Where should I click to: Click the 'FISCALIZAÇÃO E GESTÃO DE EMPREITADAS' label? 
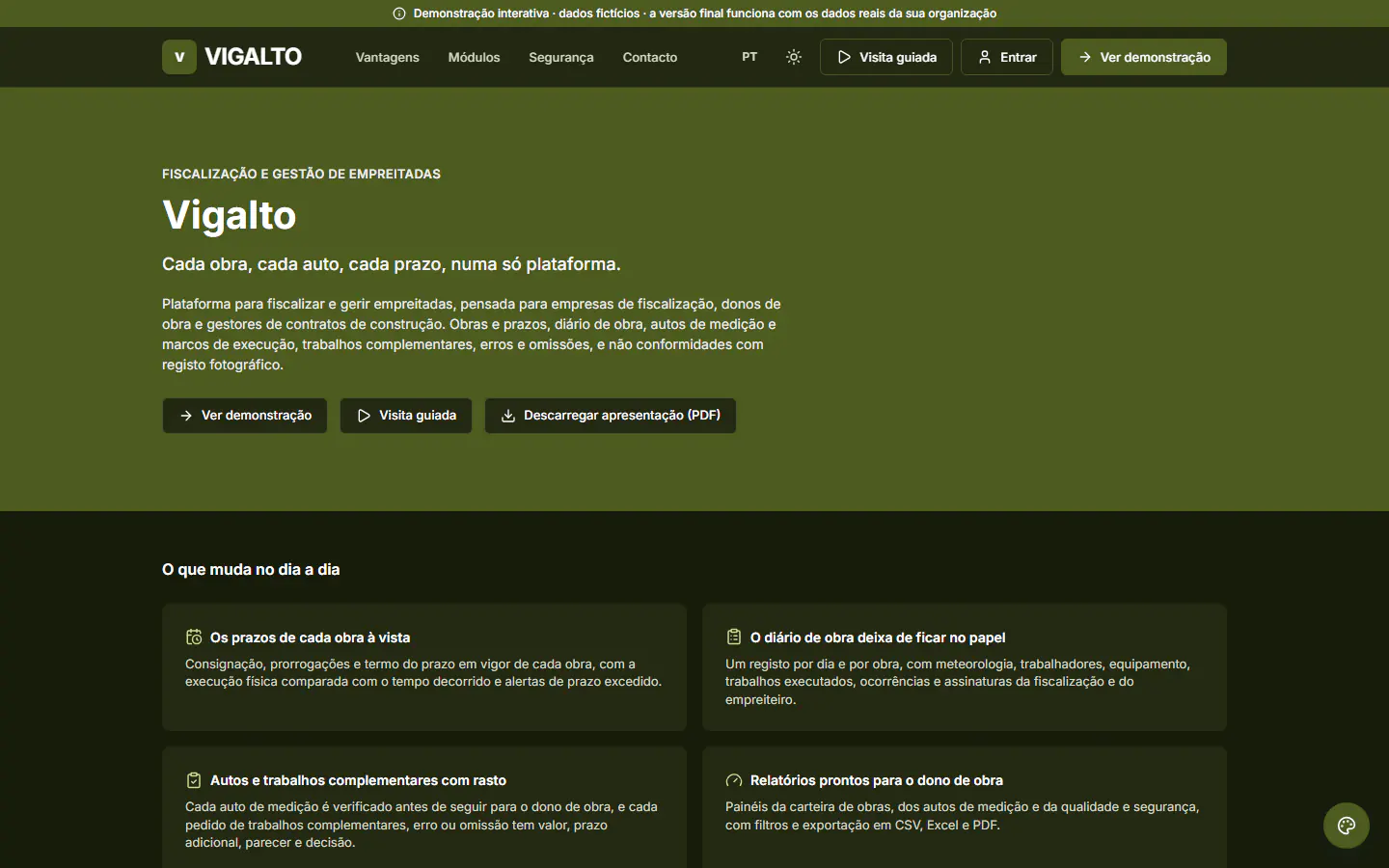(x=301, y=174)
